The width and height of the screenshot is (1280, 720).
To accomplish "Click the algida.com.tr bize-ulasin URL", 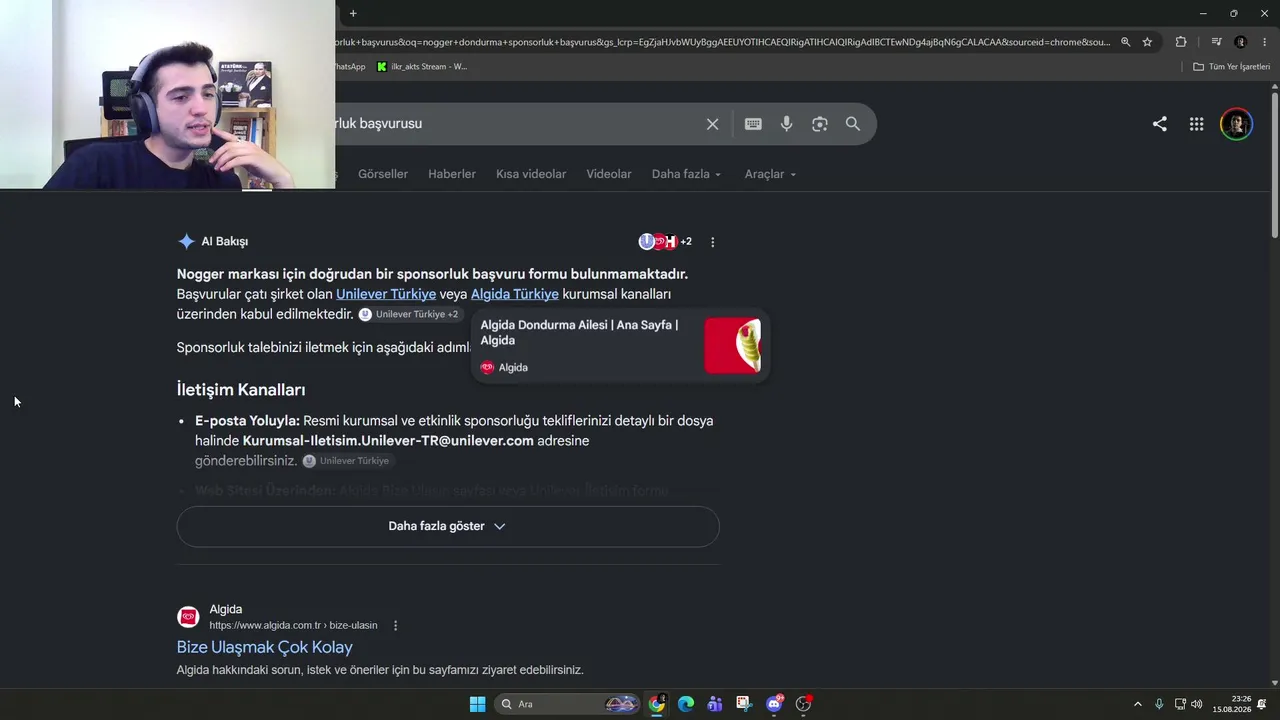I will (293, 626).
